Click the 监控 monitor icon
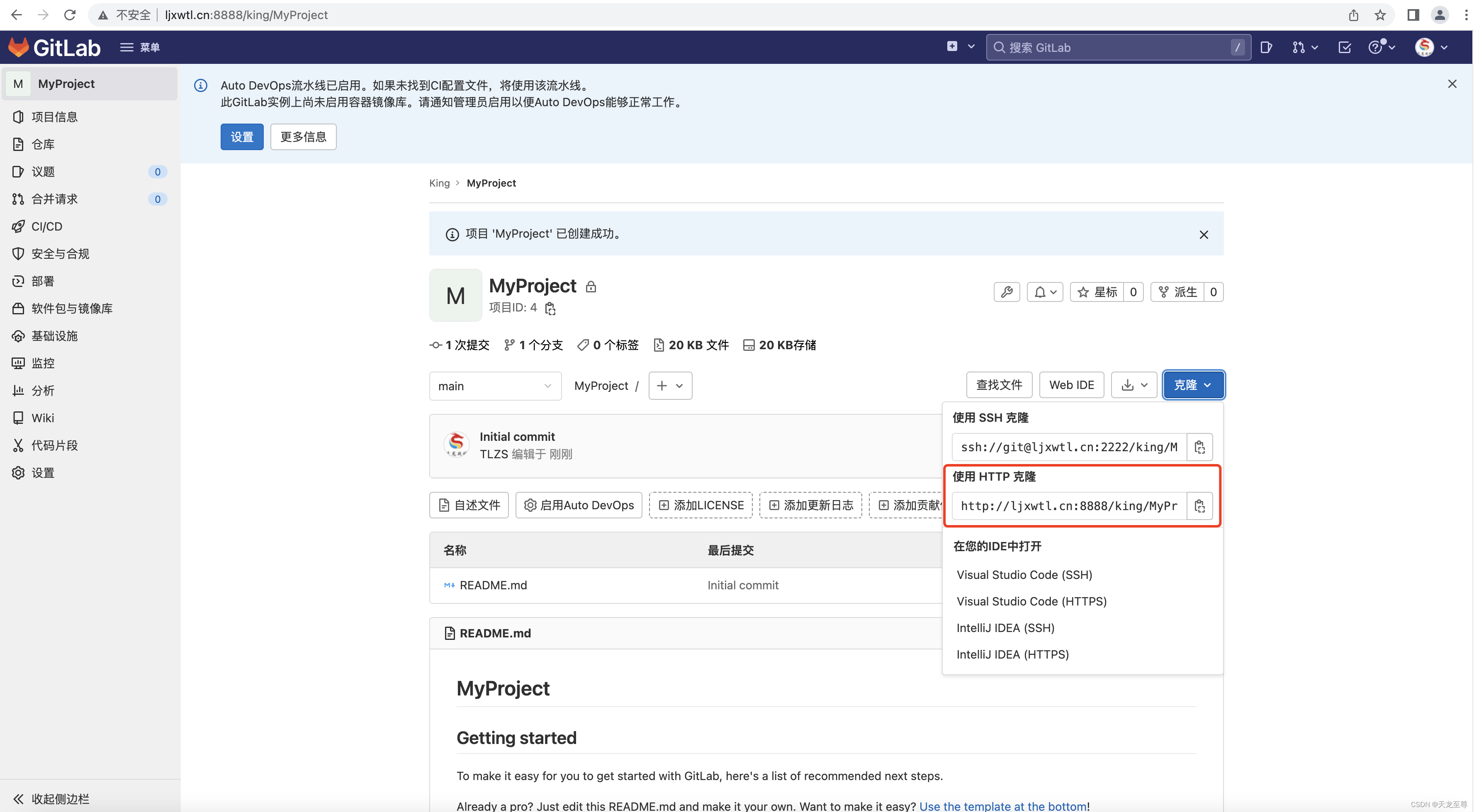The image size is (1474, 812). pyautogui.click(x=18, y=363)
